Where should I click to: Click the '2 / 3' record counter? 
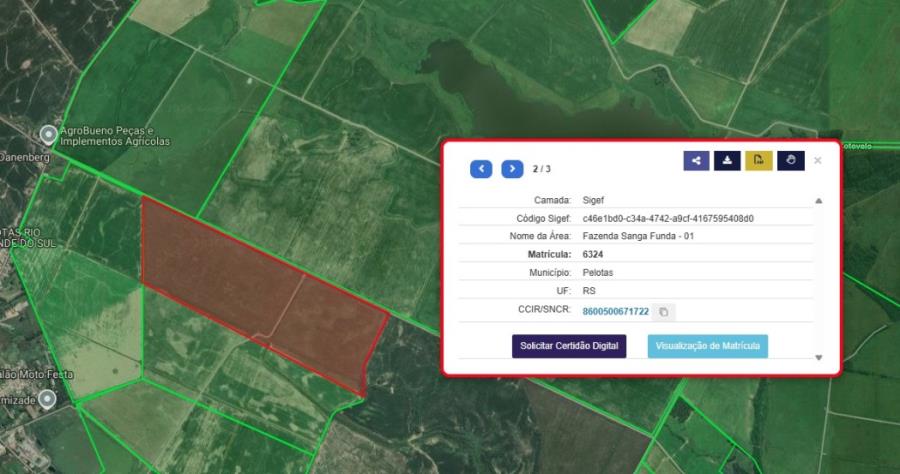tap(541, 169)
